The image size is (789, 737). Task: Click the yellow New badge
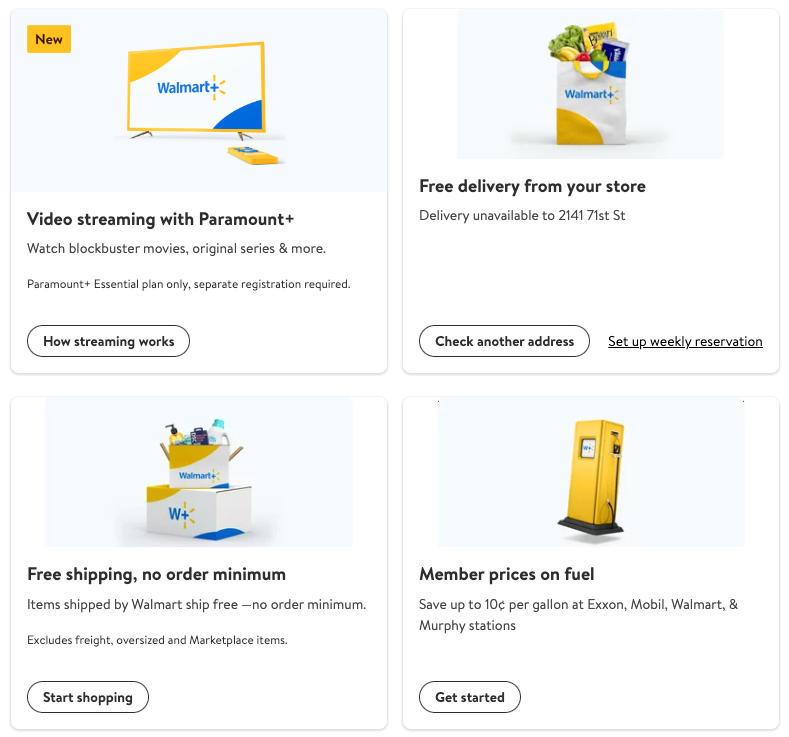pyautogui.click(x=49, y=40)
